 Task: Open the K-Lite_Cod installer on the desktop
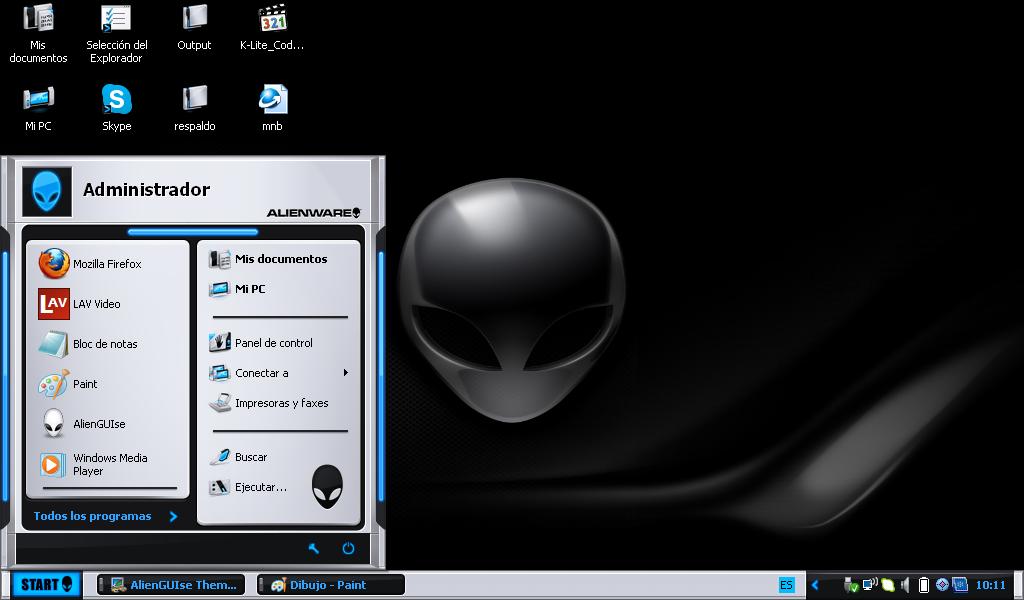tap(272, 18)
